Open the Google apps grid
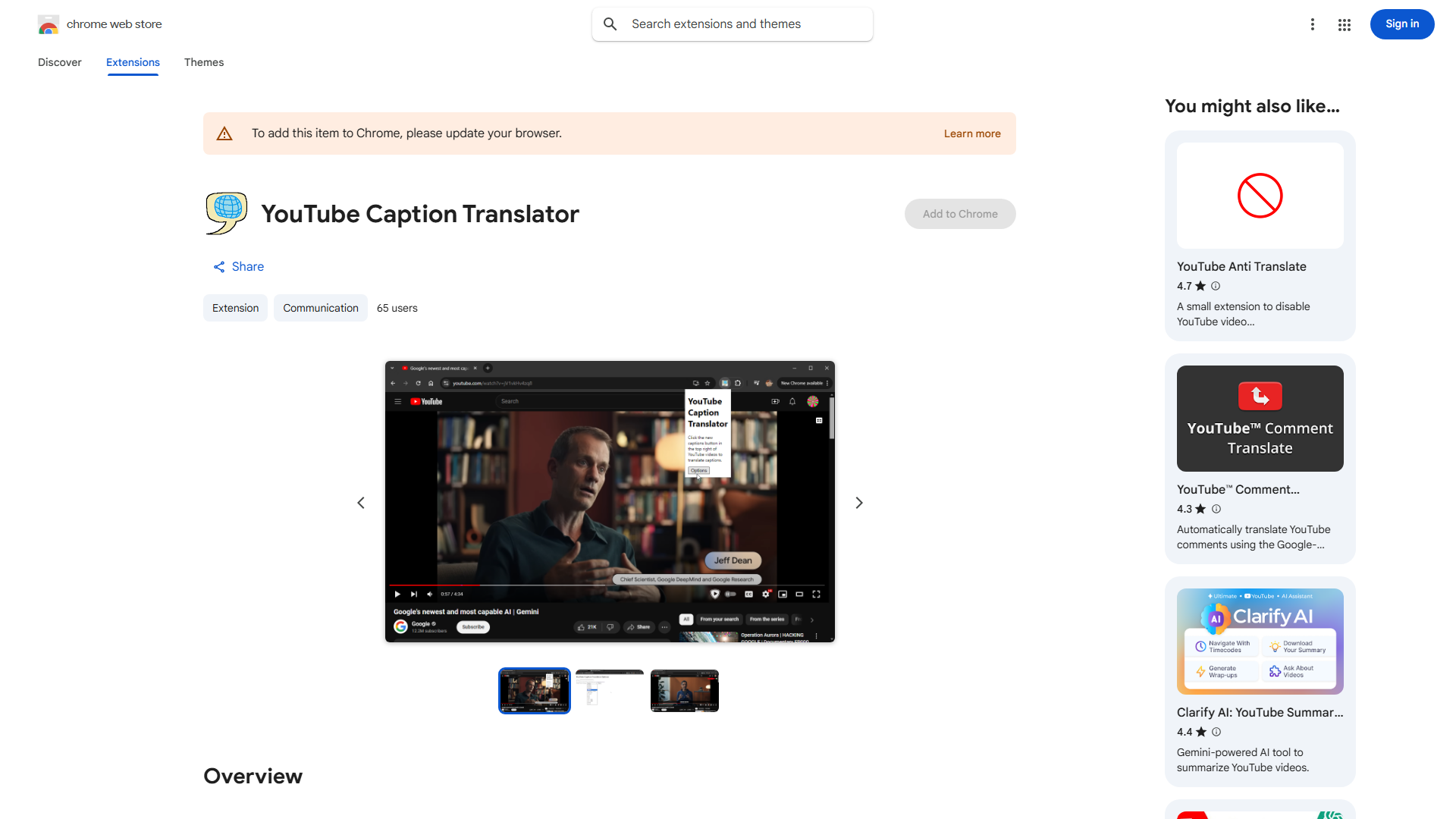 tap(1344, 24)
